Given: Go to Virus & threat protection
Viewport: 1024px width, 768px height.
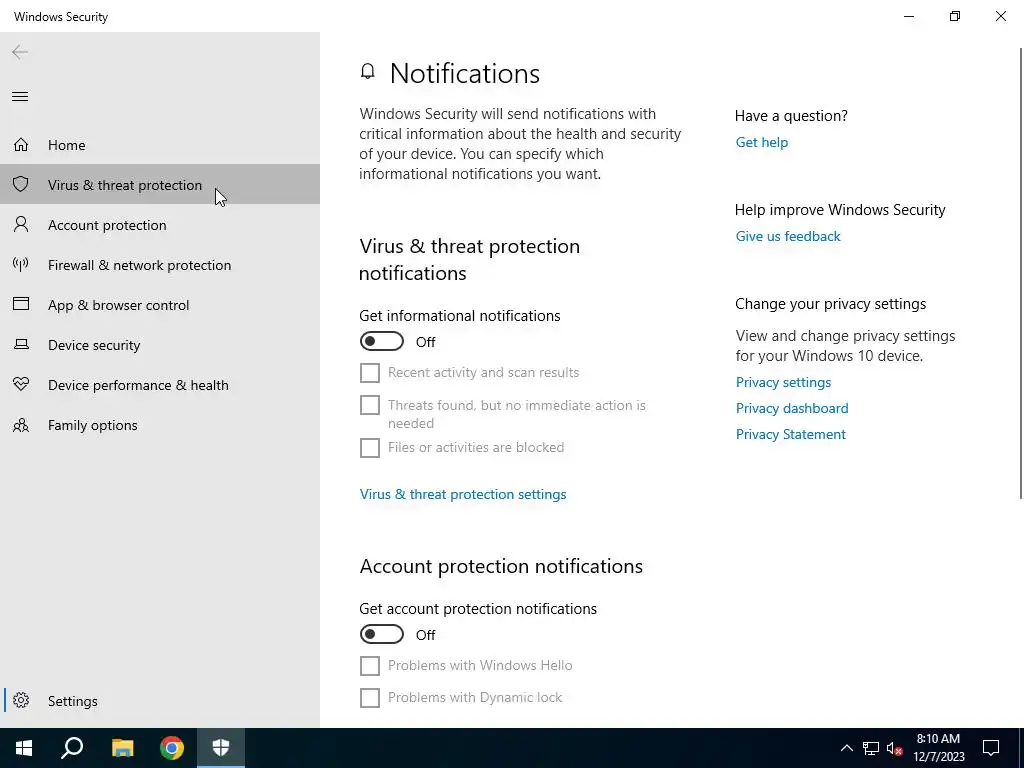Looking at the screenshot, I should 160,184.
